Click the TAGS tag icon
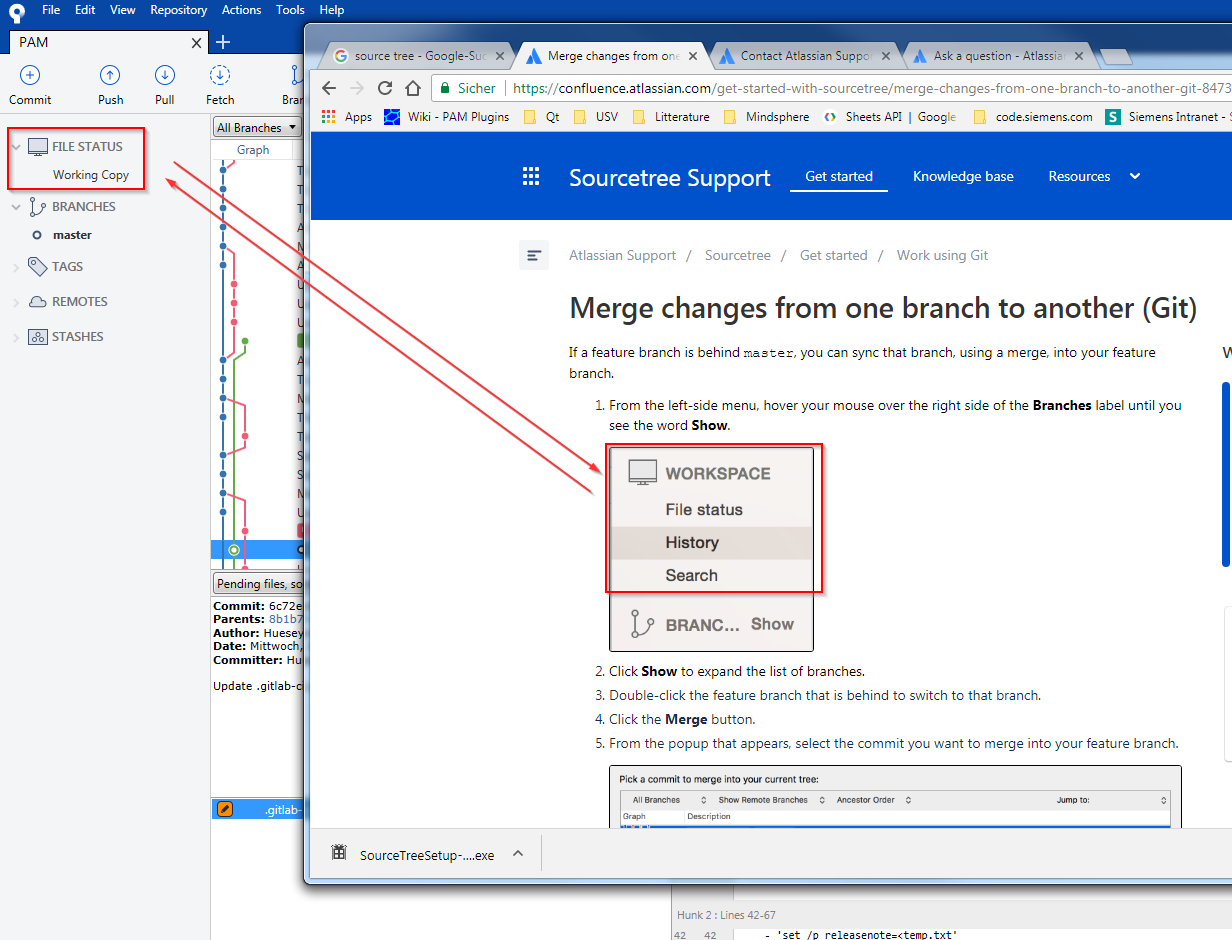Image resolution: width=1232 pixels, height=940 pixels. pyautogui.click(x=37, y=267)
